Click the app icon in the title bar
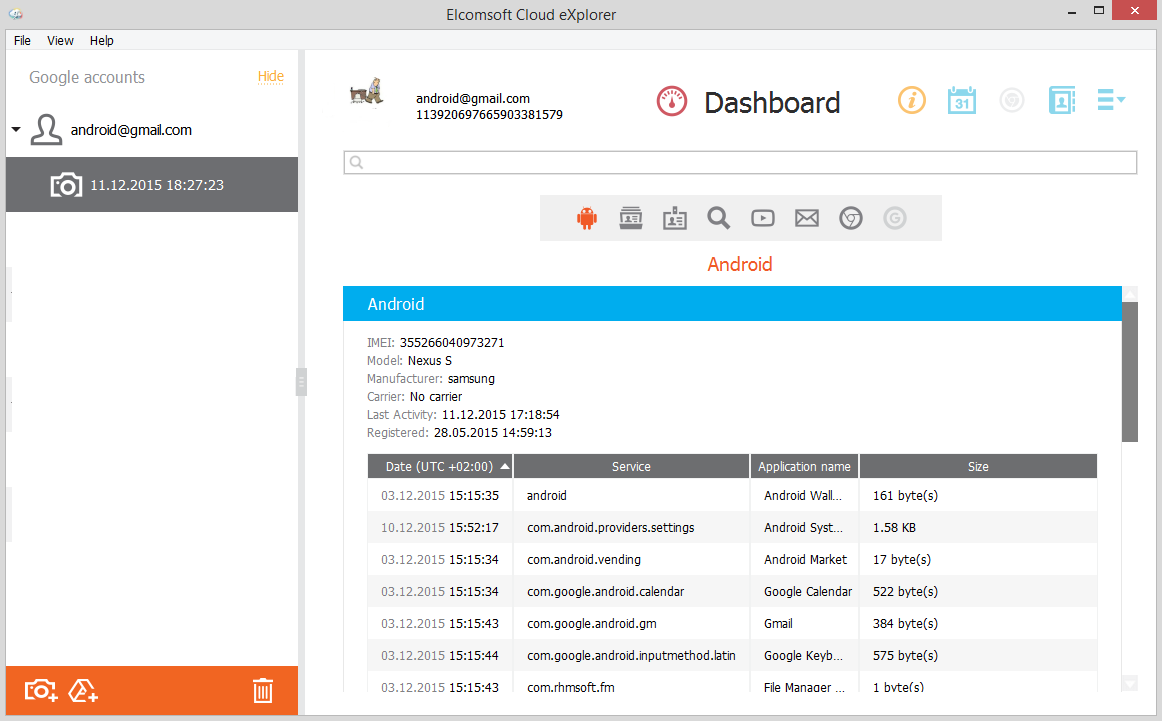 16,13
